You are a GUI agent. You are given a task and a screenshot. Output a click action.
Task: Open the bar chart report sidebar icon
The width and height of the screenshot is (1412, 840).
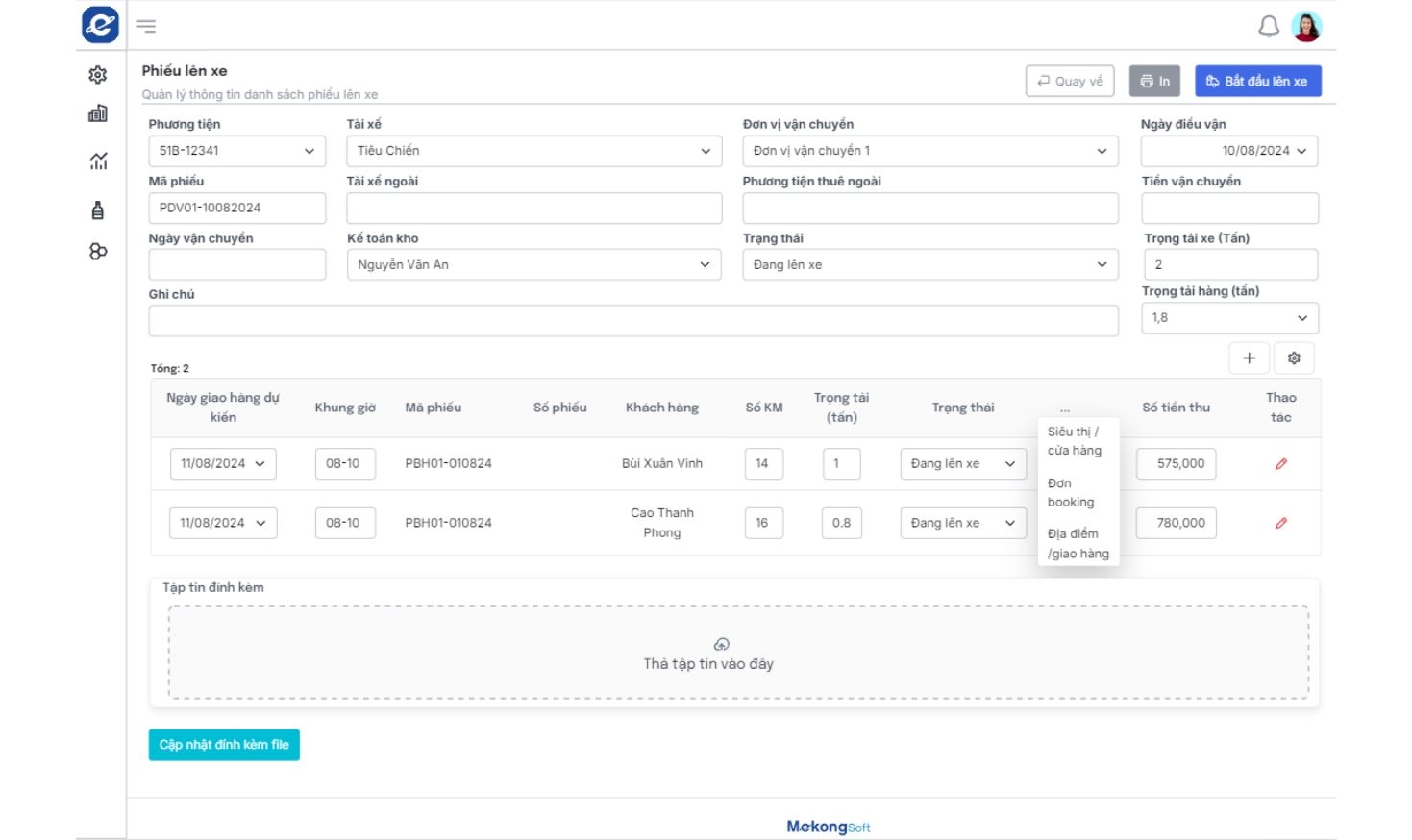[98, 114]
